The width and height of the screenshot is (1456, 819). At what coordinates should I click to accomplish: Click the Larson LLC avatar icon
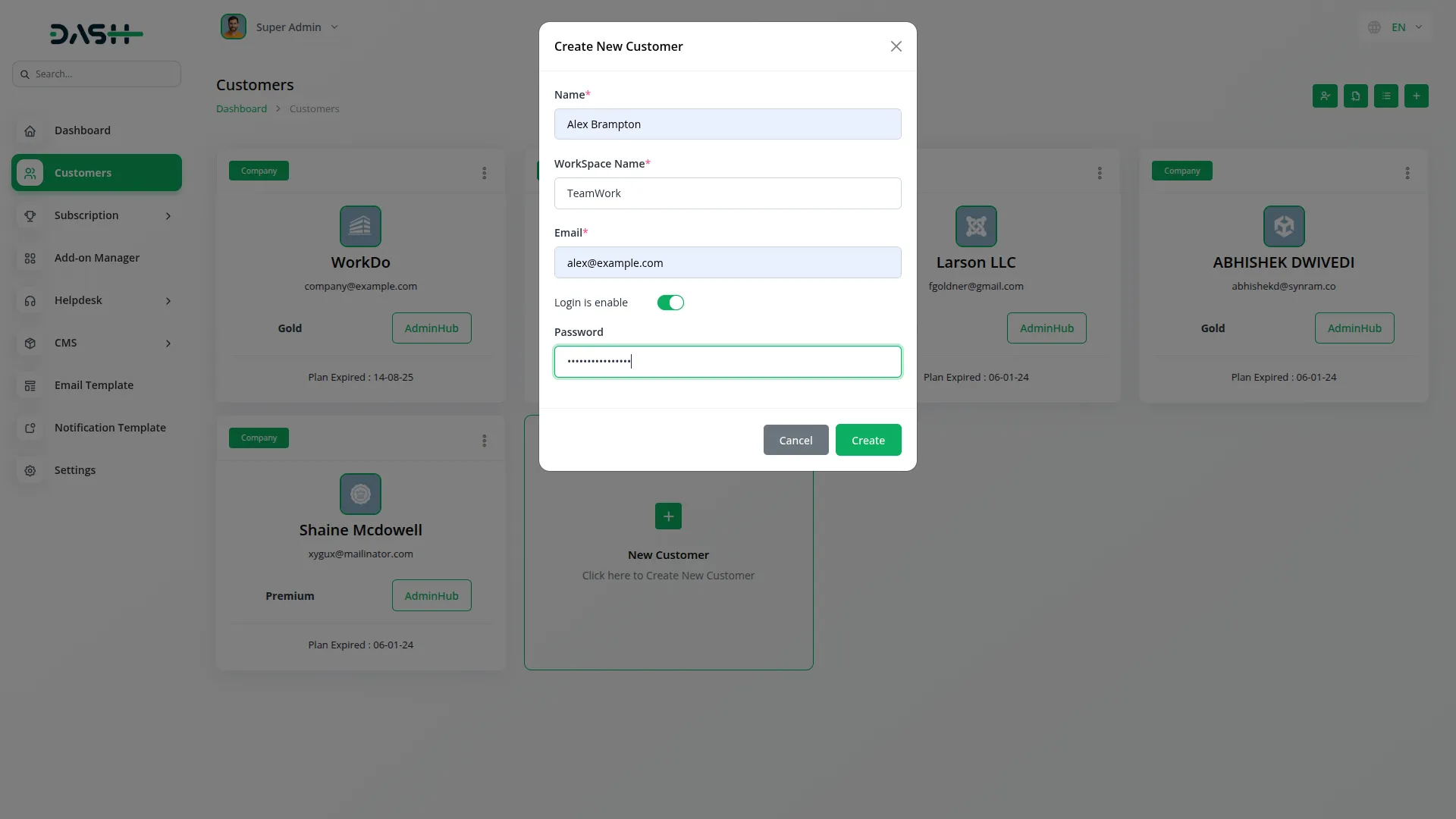[x=976, y=226]
